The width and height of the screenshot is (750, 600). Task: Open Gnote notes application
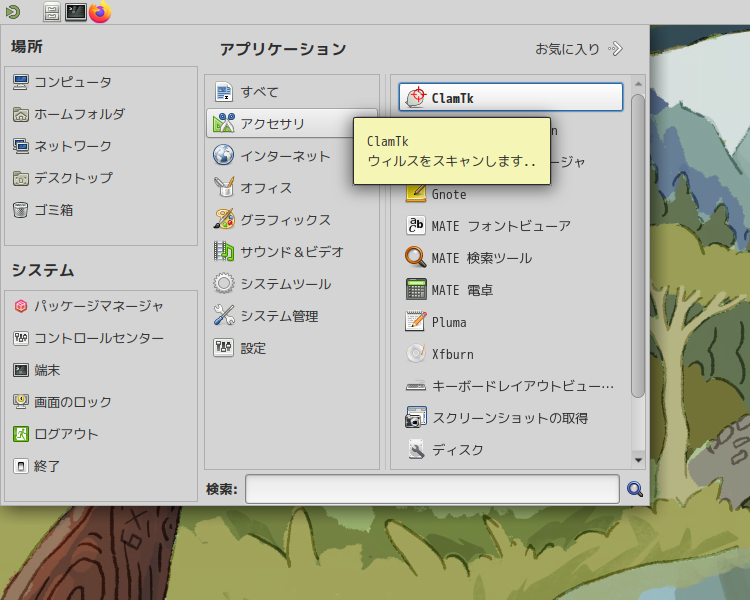(x=511, y=194)
